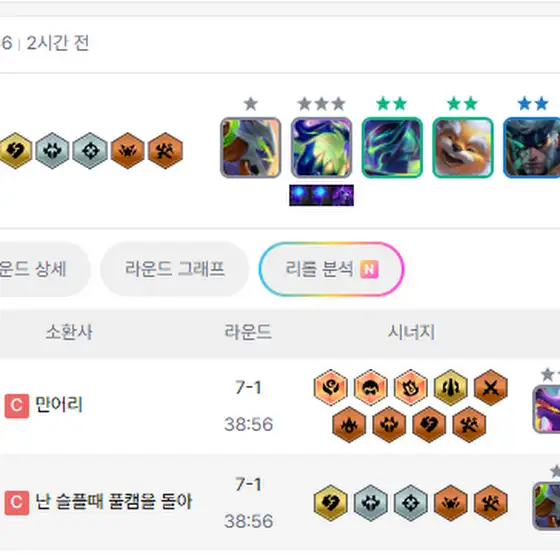Click the red C badge beside 만어리

pos(16,406)
